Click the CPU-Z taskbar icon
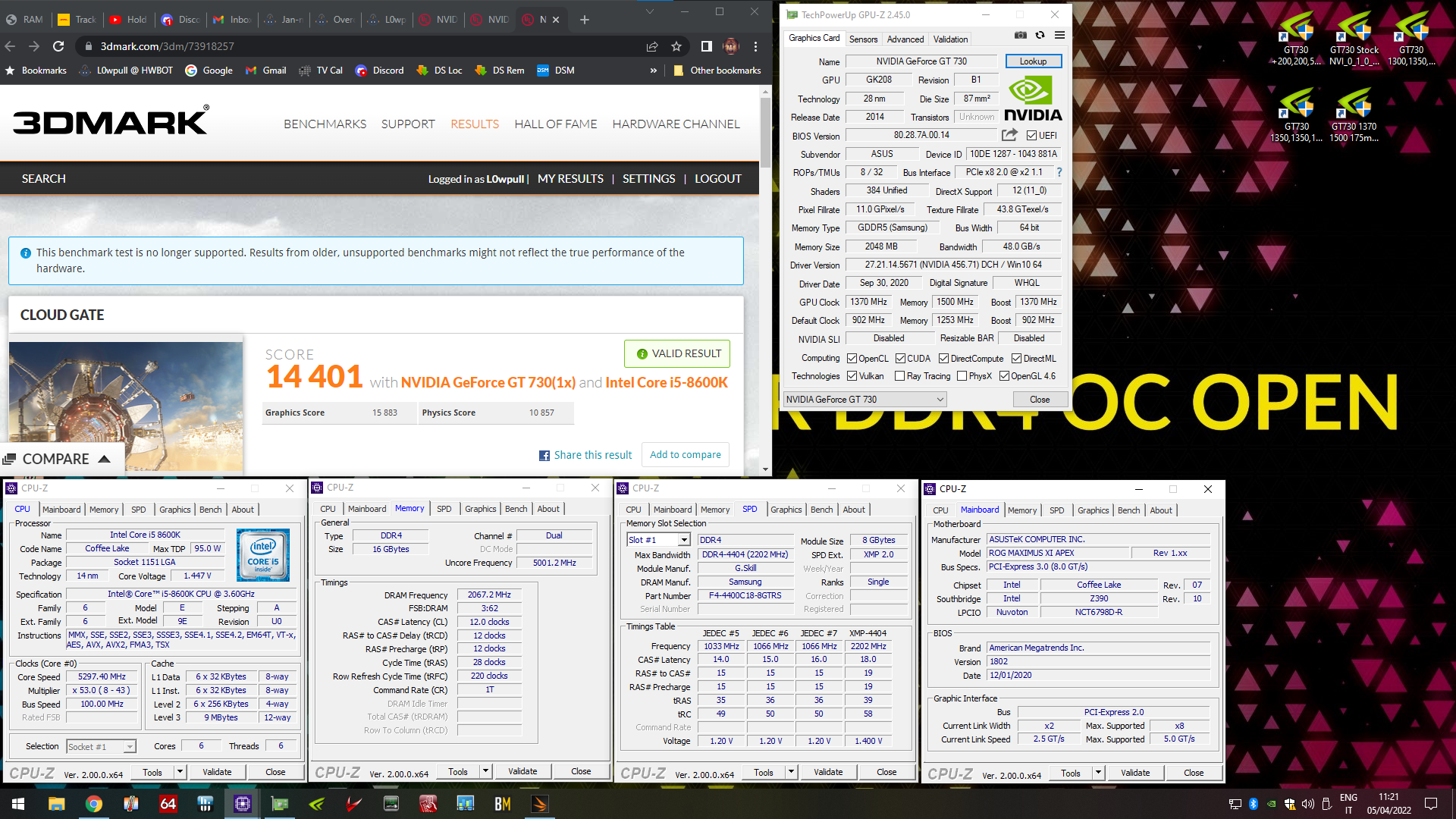 (243, 804)
